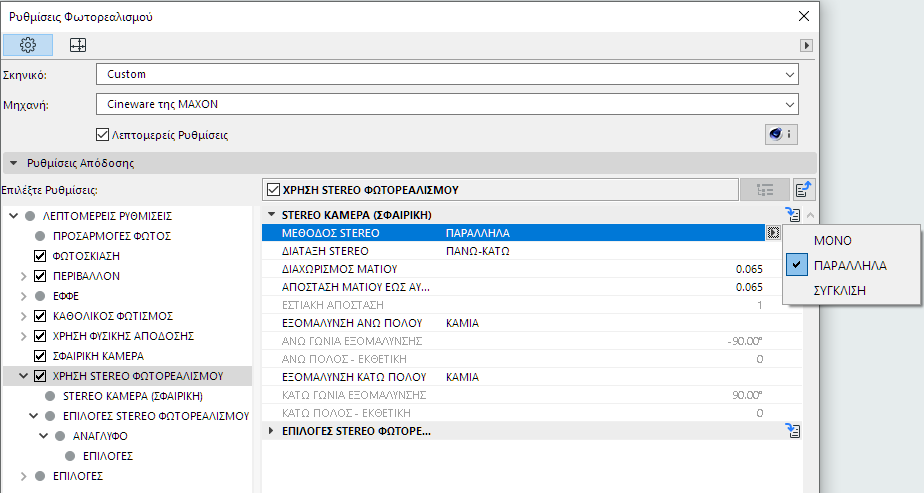Click the disabled list view button
Screen dimensions: 924x493
[x=765, y=190]
